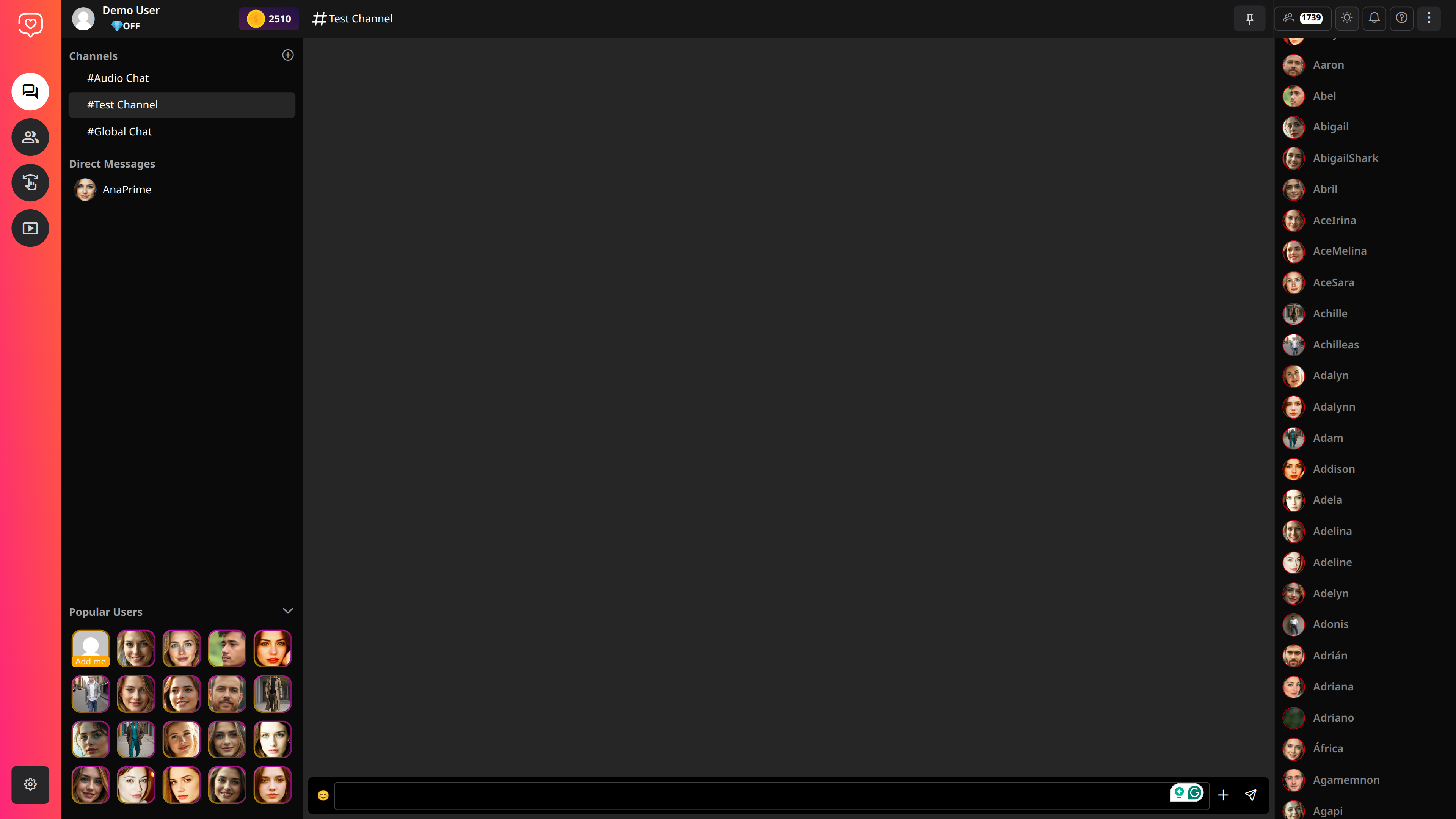The height and width of the screenshot is (819, 1456).
Task: Open help question mark icon
Action: [1401, 18]
